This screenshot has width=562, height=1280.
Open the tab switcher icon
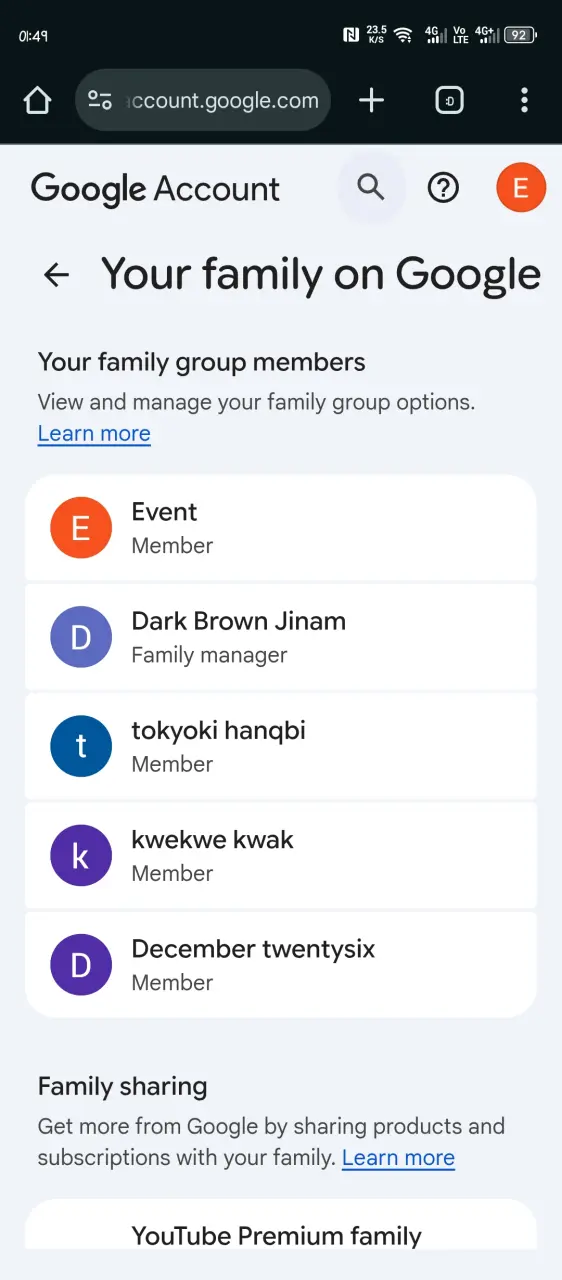coord(450,100)
